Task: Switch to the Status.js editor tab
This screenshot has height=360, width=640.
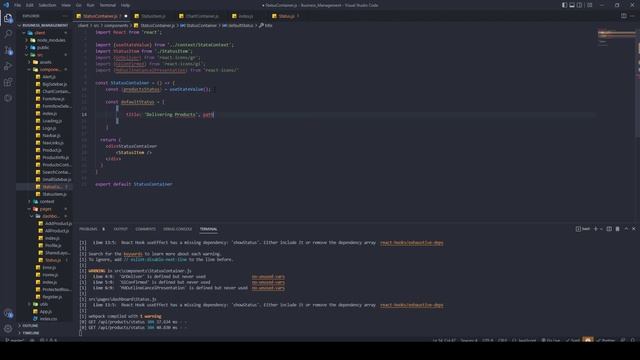Action: 286,16
